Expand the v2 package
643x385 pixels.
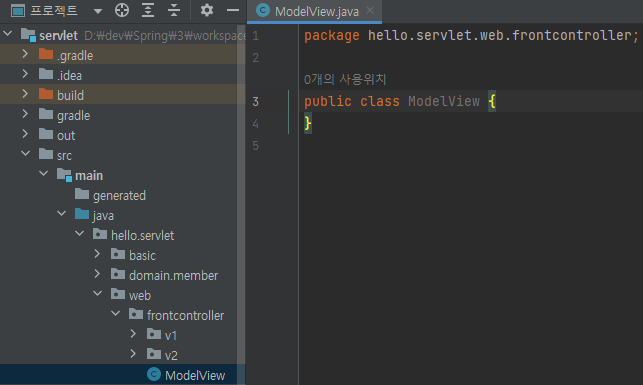(x=133, y=354)
